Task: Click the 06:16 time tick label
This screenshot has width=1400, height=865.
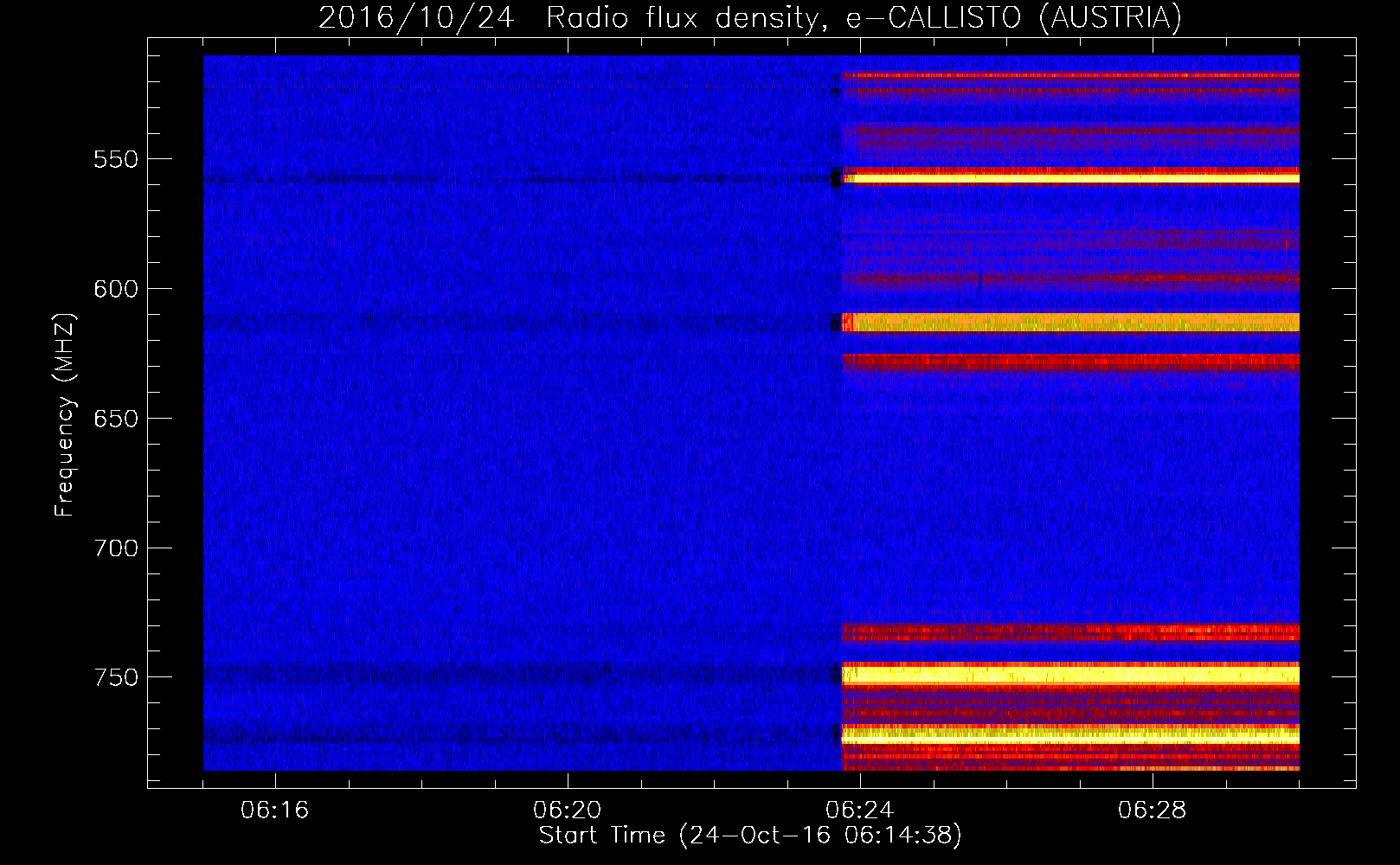Action: click(x=275, y=811)
